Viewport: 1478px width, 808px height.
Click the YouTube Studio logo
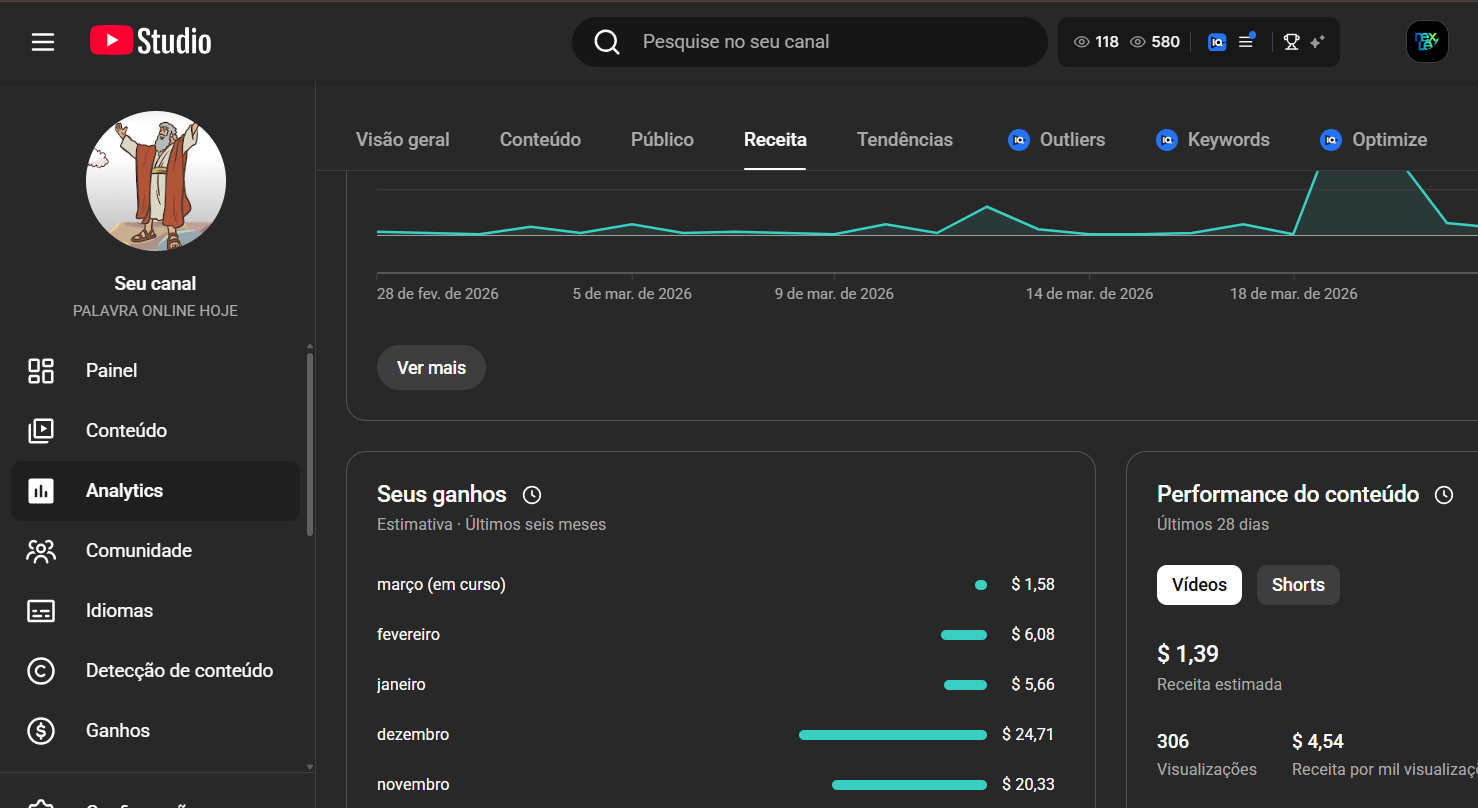[151, 41]
